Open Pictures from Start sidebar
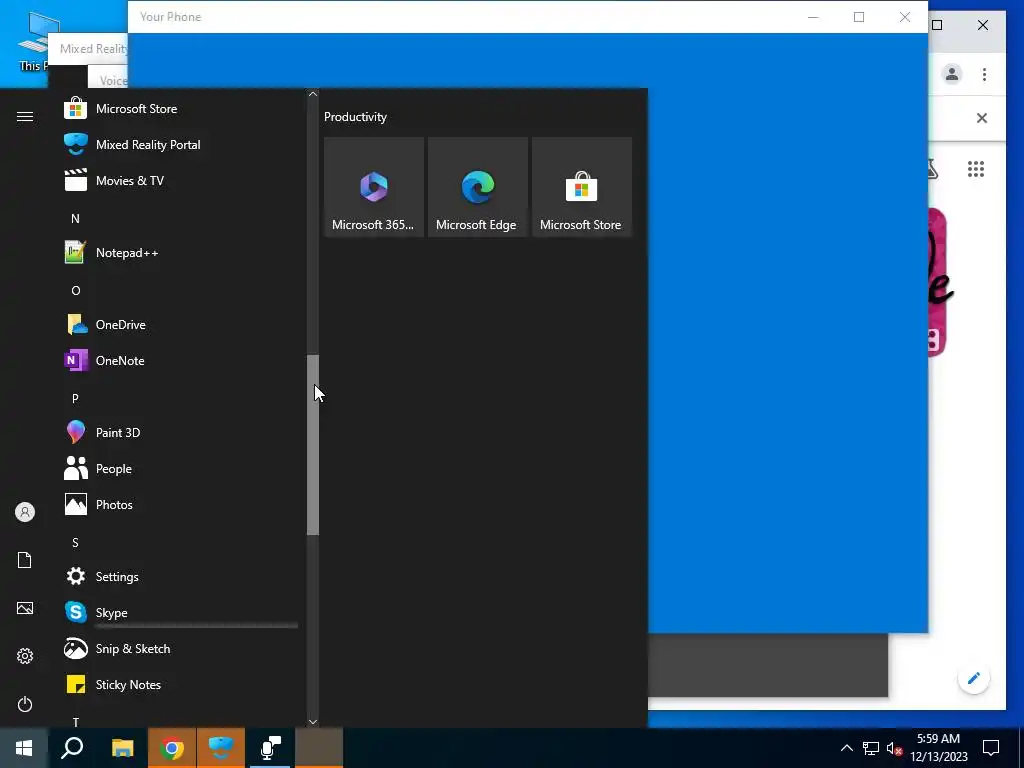Image resolution: width=1024 pixels, height=768 pixels. (x=25, y=608)
